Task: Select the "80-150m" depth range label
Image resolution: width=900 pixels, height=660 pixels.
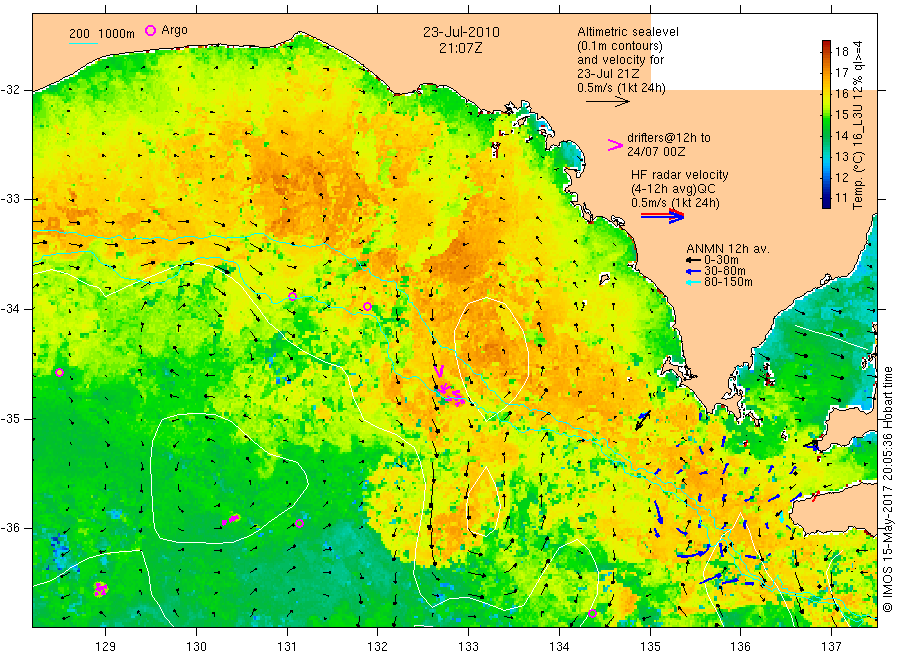Action: [728, 282]
